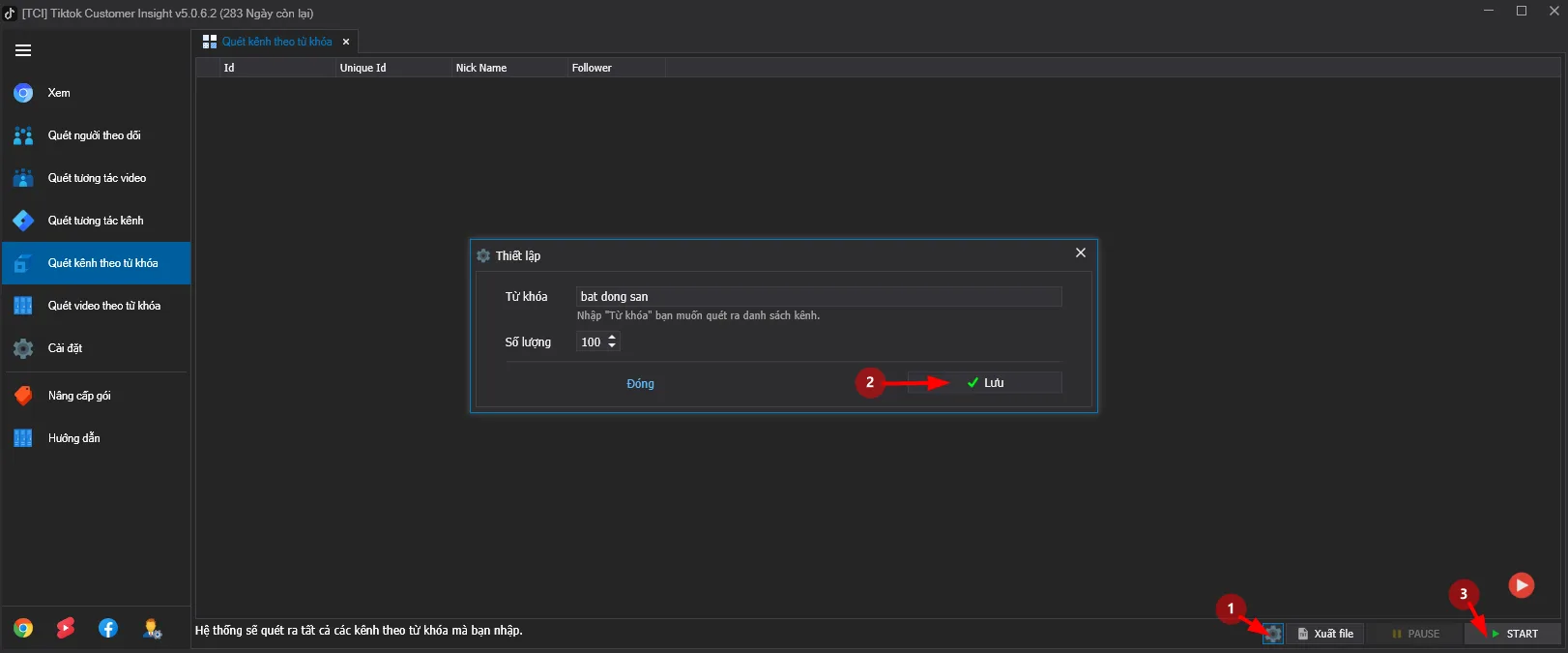Click the Nick Name column header
This screenshot has height=653, width=1568.
pyautogui.click(x=510, y=68)
